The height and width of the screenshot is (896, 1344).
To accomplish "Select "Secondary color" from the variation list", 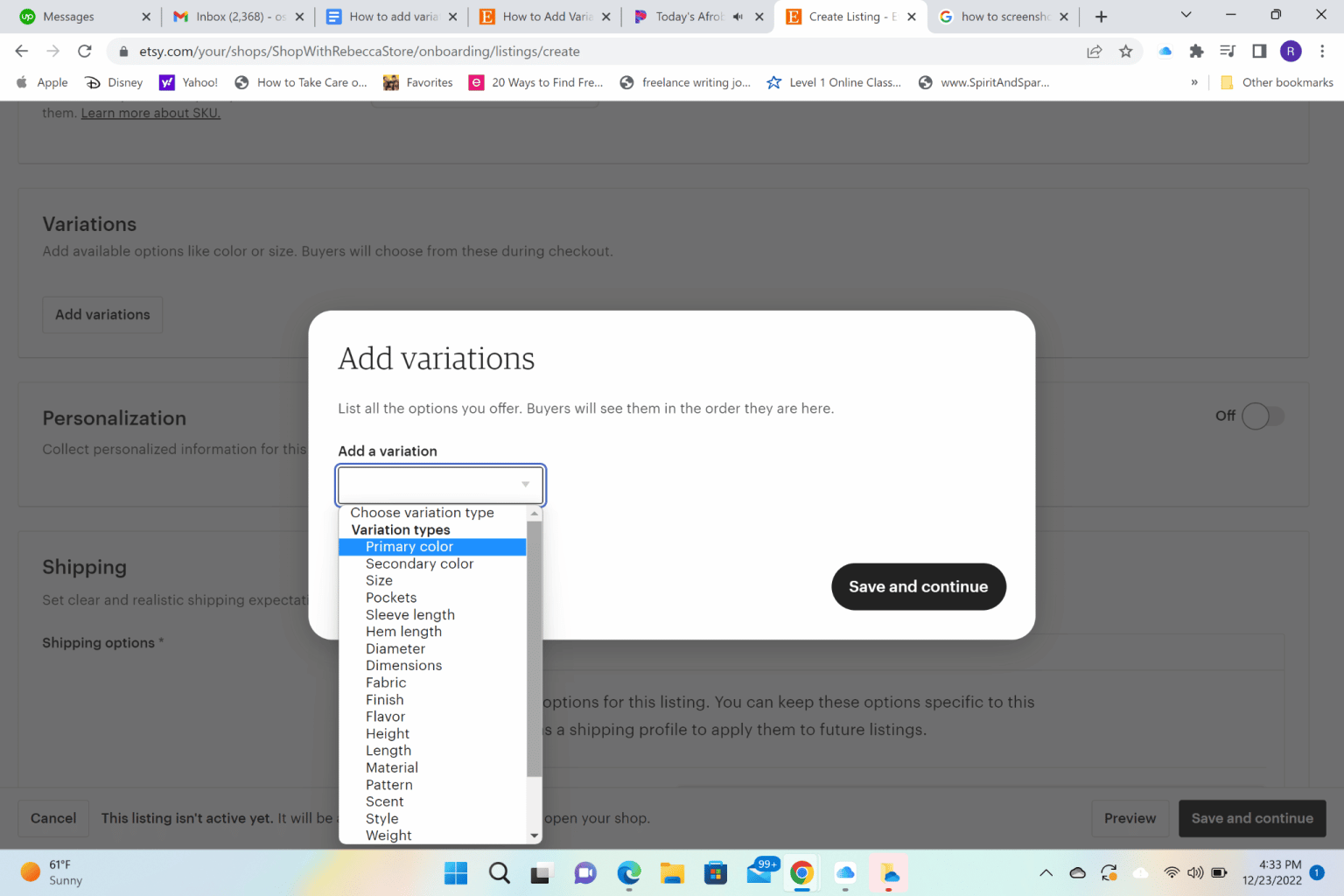I will (x=419, y=563).
